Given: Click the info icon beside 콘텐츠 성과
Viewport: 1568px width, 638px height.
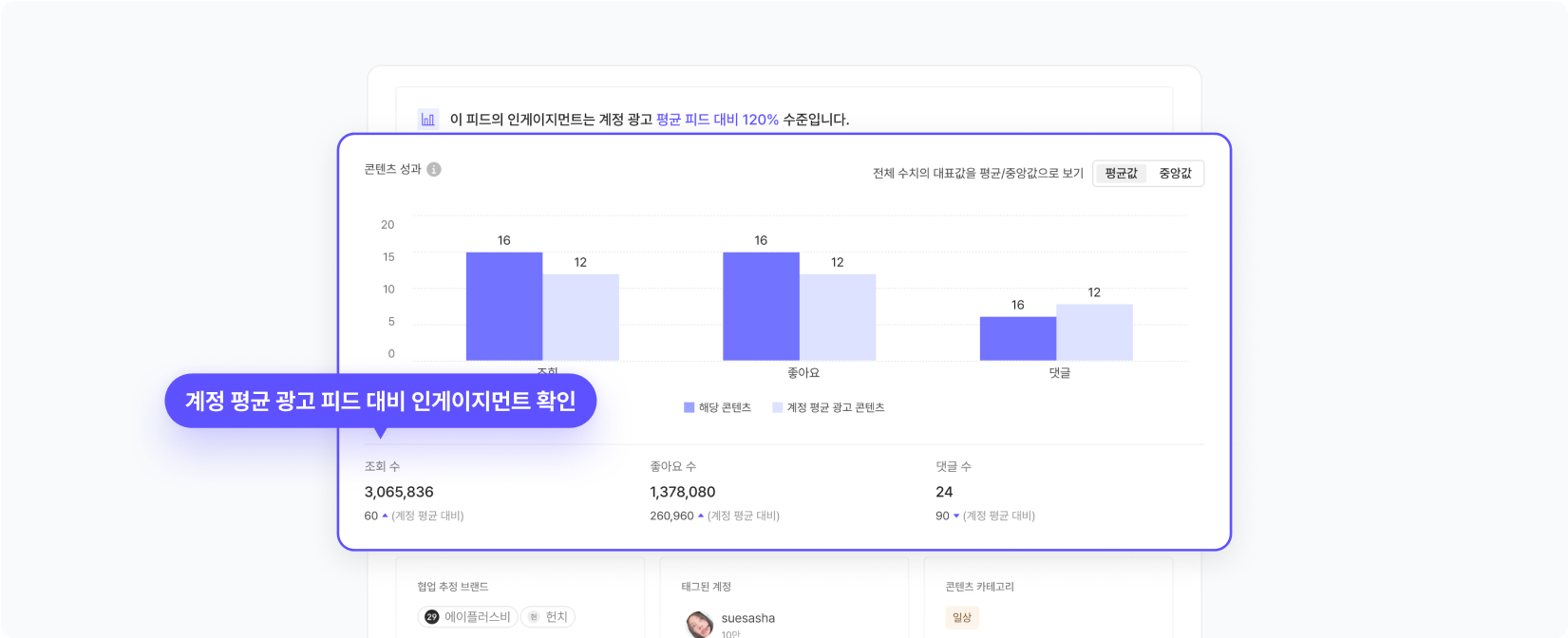Looking at the screenshot, I should point(434,170).
